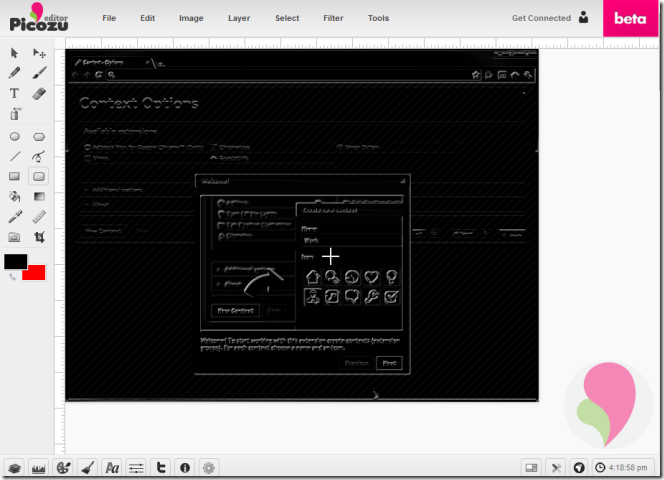Open the File menu
This screenshot has height=480, width=664.
point(109,18)
